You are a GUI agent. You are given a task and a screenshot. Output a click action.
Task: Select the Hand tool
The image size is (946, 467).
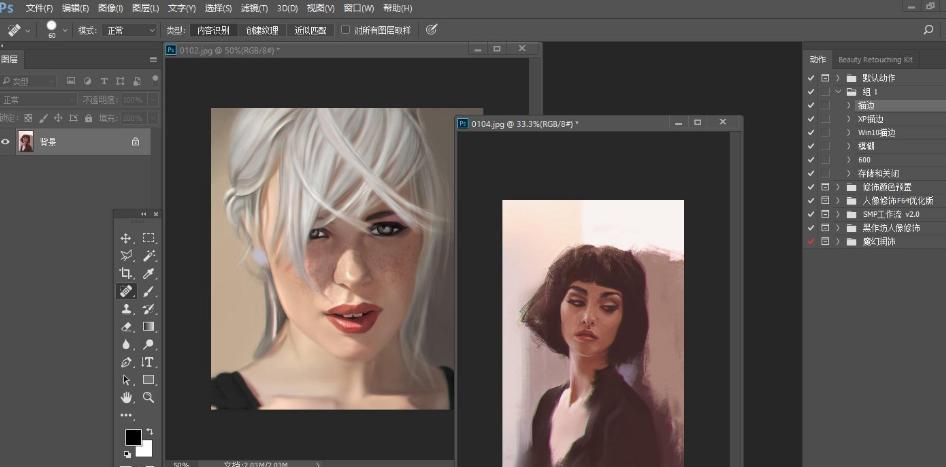126,398
